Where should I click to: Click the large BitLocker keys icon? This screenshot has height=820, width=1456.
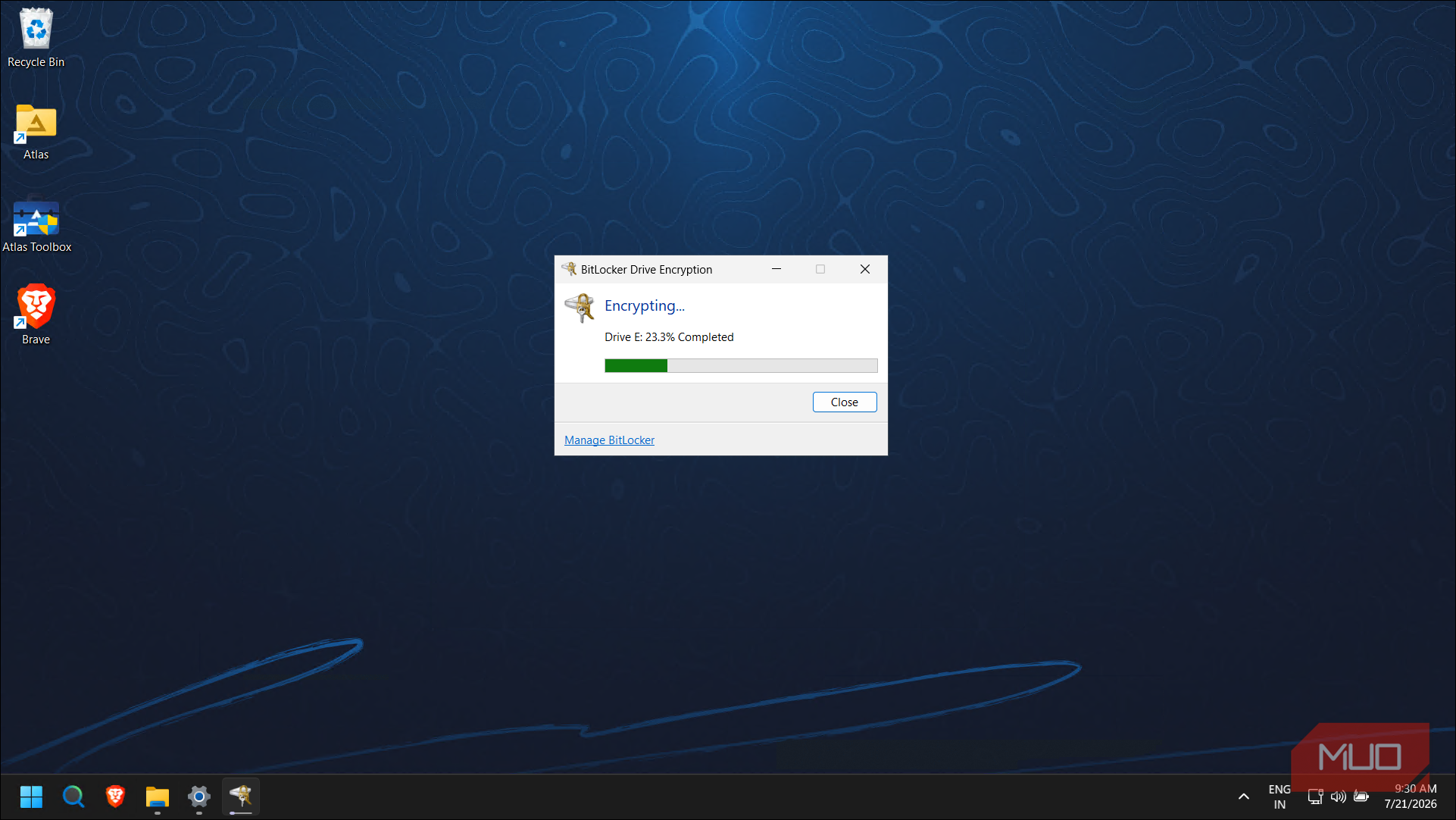(x=580, y=308)
